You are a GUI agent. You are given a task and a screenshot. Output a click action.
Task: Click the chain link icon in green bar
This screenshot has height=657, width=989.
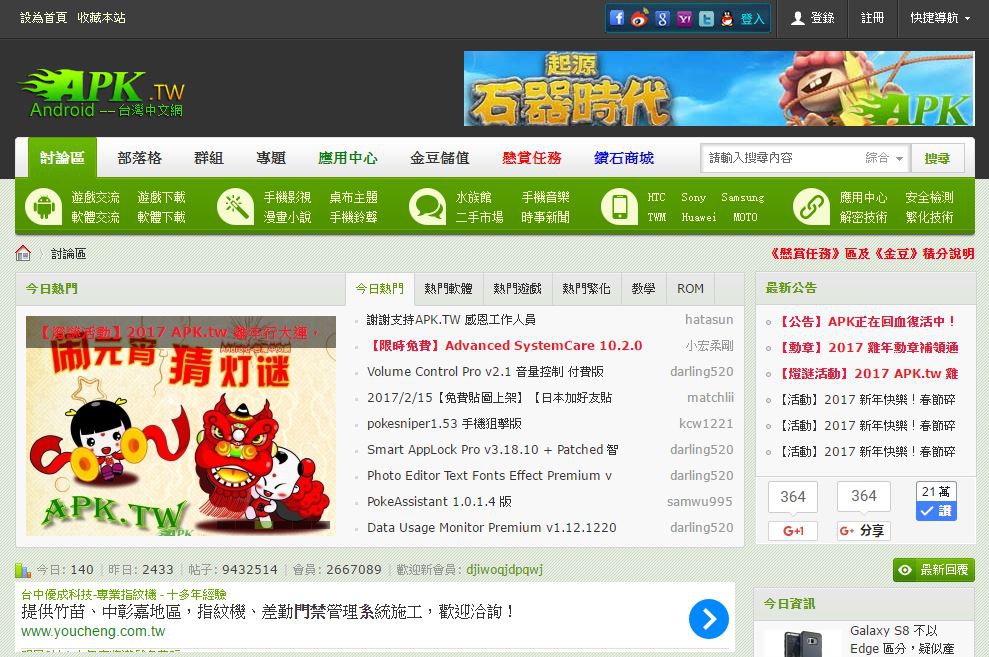point(811,207)
